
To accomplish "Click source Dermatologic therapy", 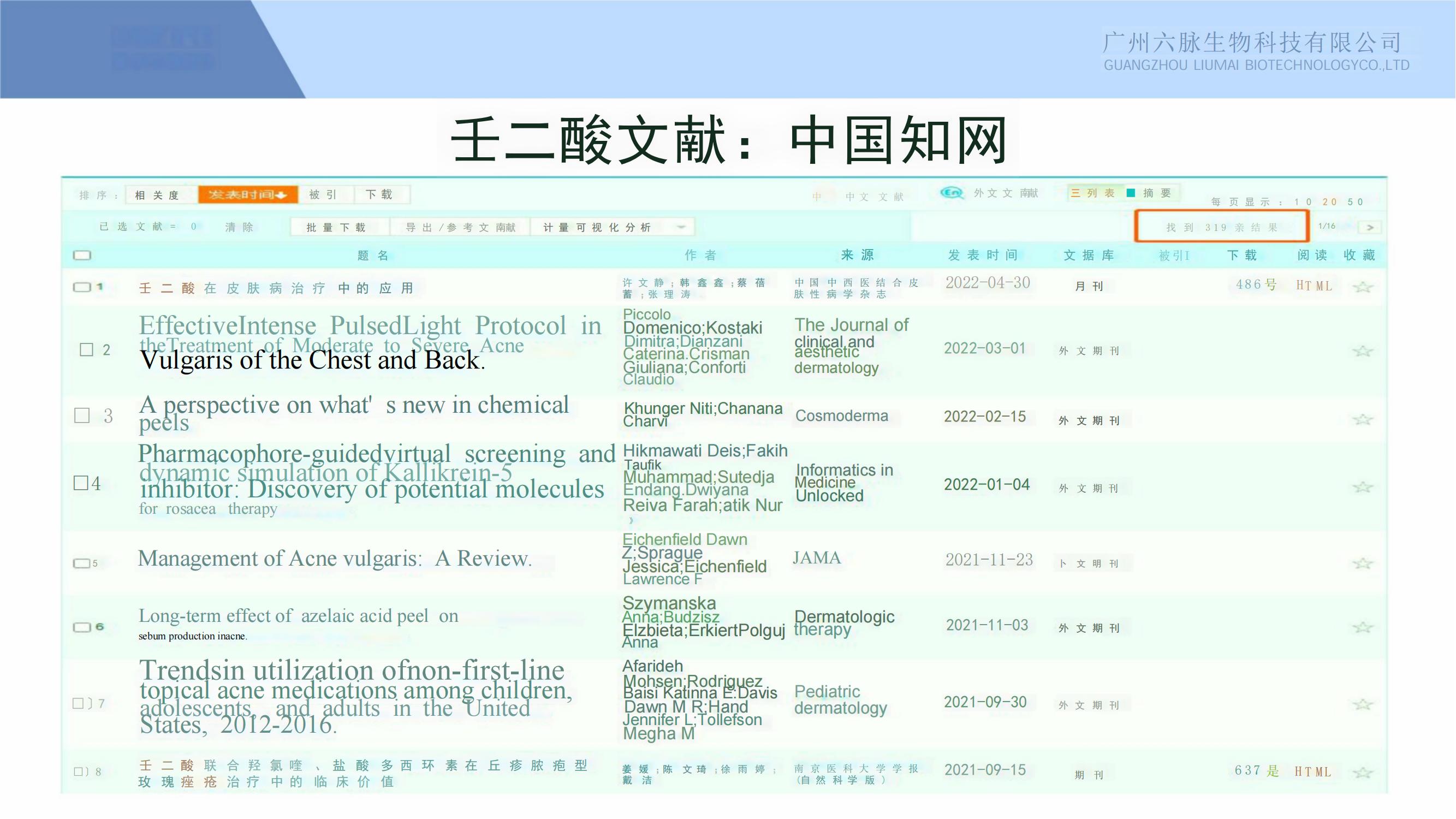I will tap(845, 623).
